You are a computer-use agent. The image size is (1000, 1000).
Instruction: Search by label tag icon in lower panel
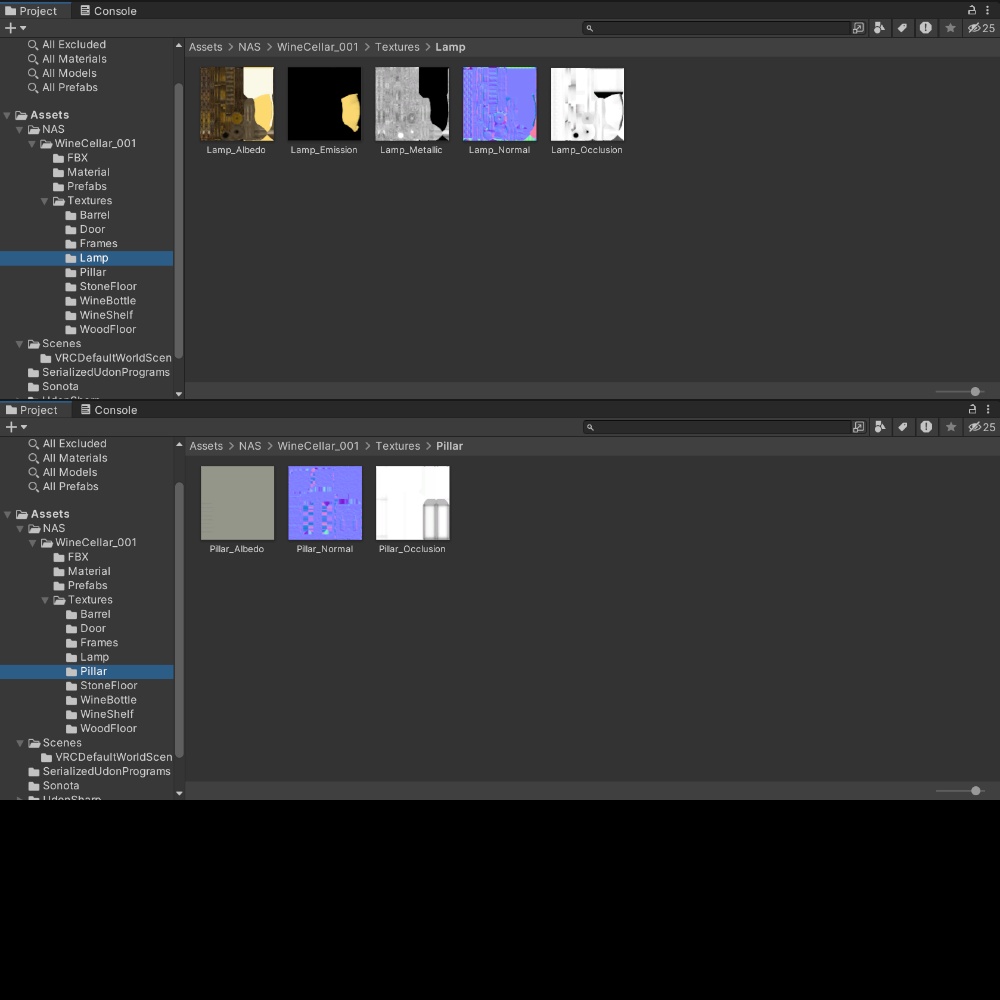pos(903,427)
